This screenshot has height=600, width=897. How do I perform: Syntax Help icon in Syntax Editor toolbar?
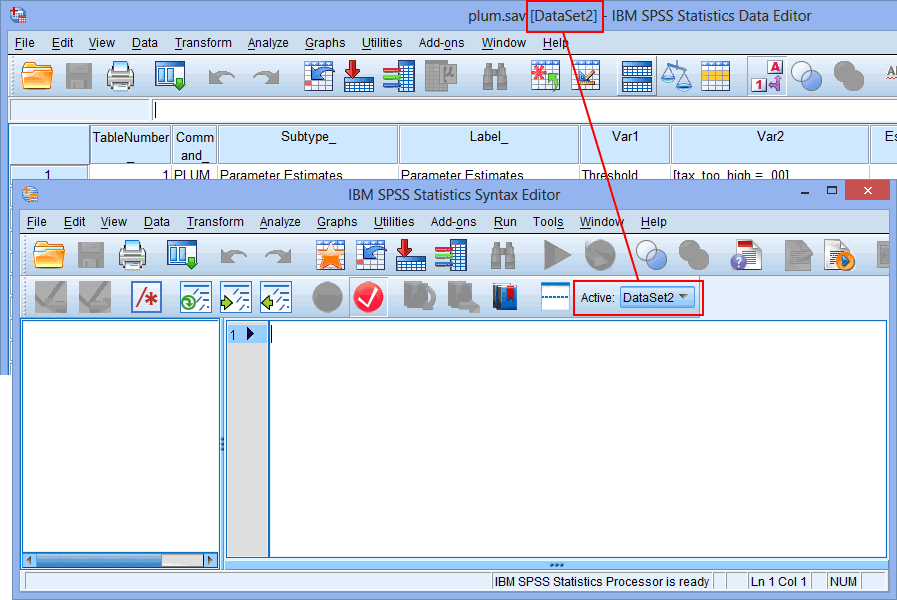click(x=746, y=255)
